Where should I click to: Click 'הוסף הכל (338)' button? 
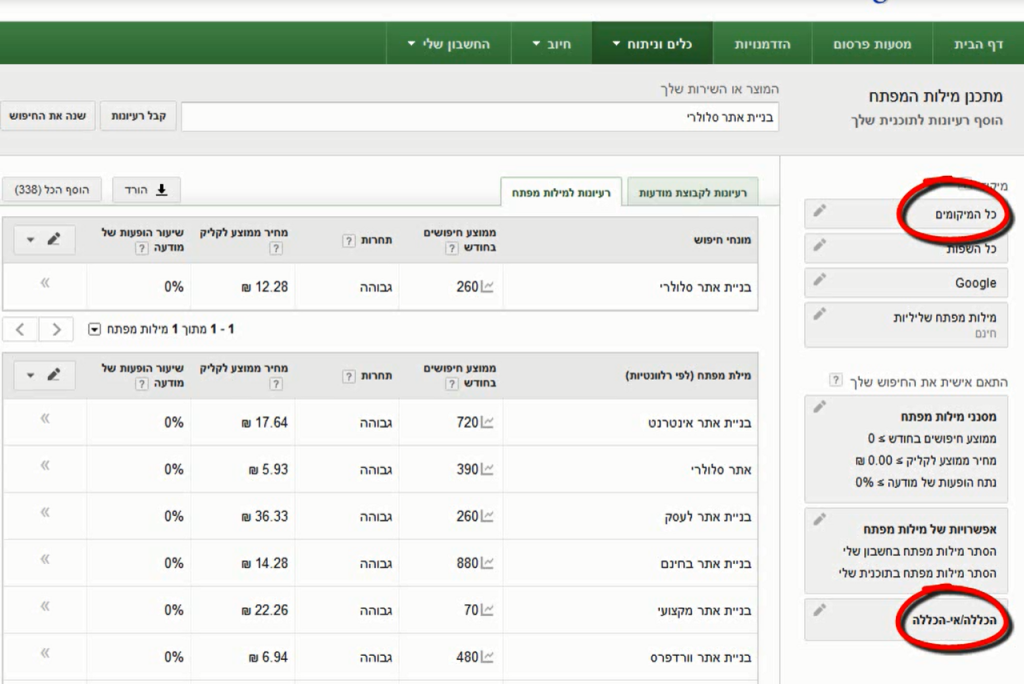52,190
